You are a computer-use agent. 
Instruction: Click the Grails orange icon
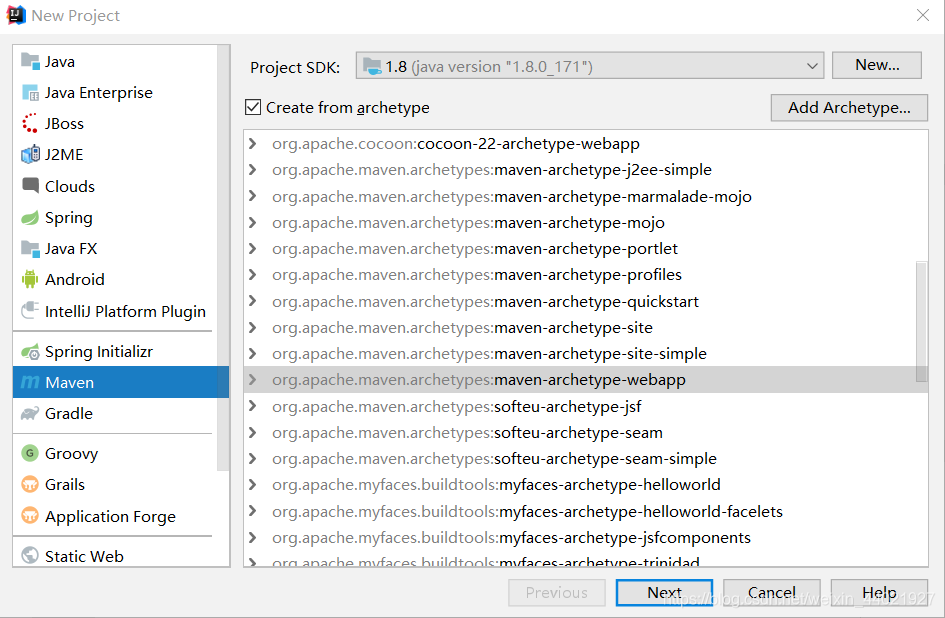(30, 484)
